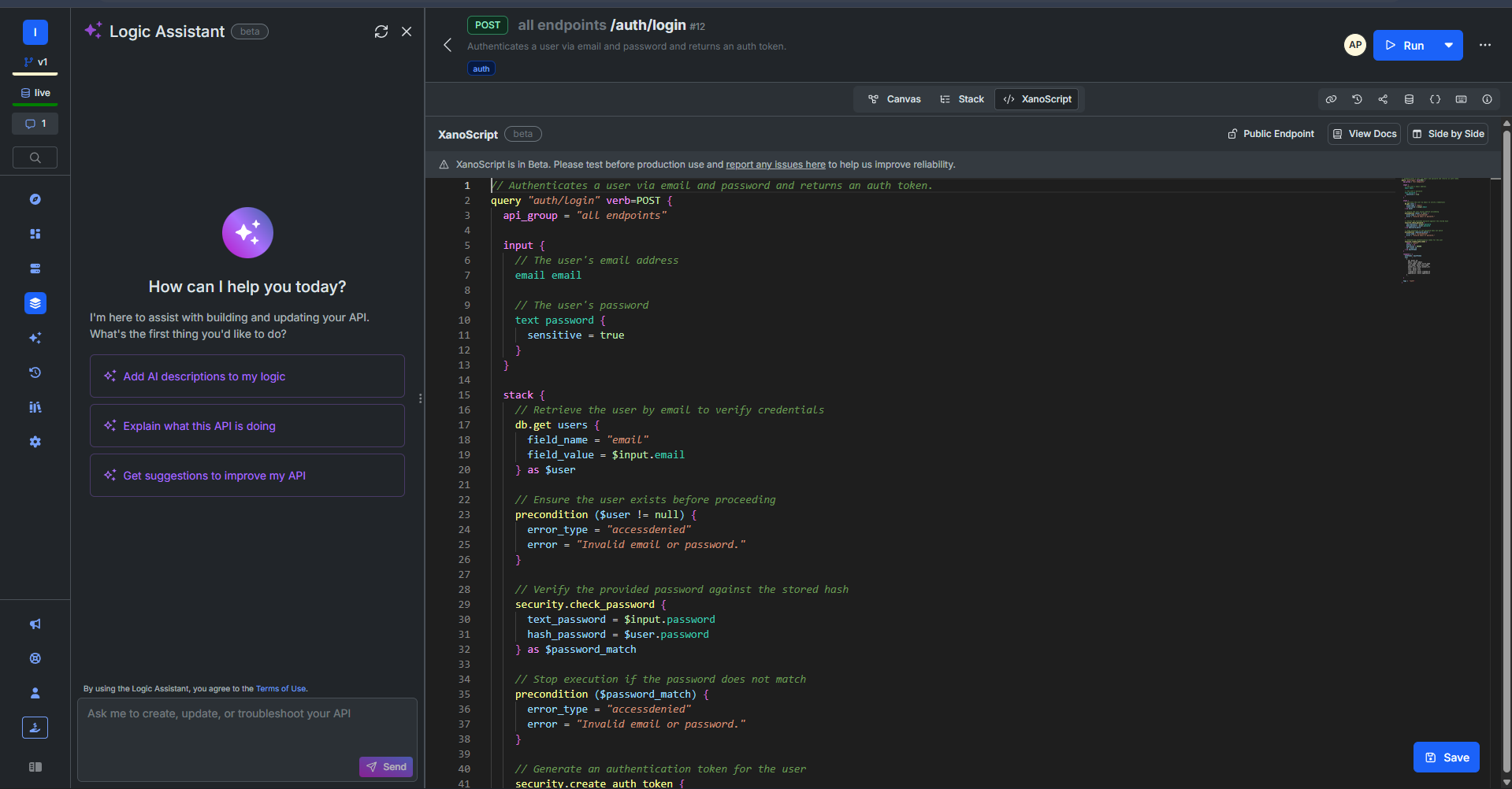The height and width of the screenshot is (789, 1512).
Task: Open keyboard shortcuts from the toolbar
Action: click(1461, 99)
